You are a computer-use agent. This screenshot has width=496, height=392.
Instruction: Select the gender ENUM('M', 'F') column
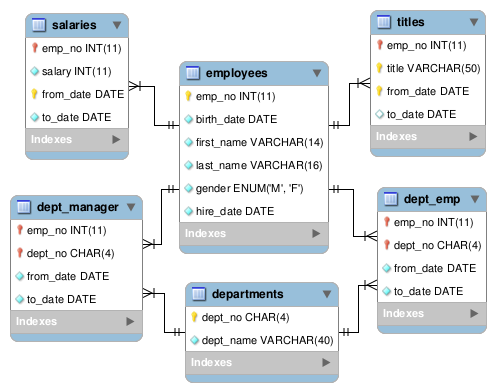254,188
